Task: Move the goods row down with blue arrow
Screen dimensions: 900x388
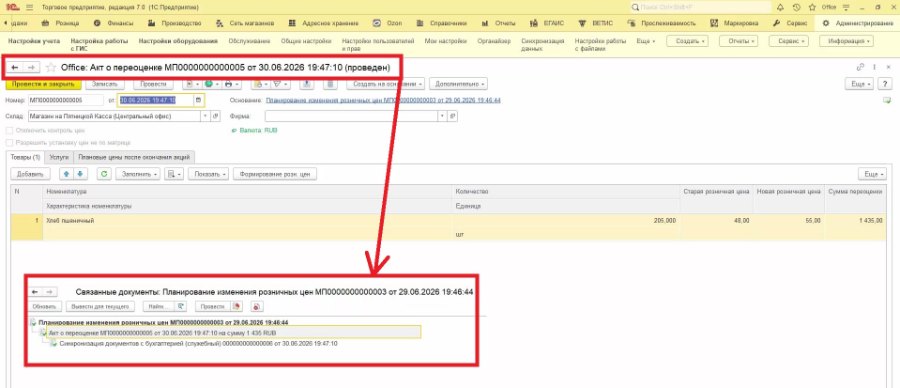Action: [x=80, y=173]
